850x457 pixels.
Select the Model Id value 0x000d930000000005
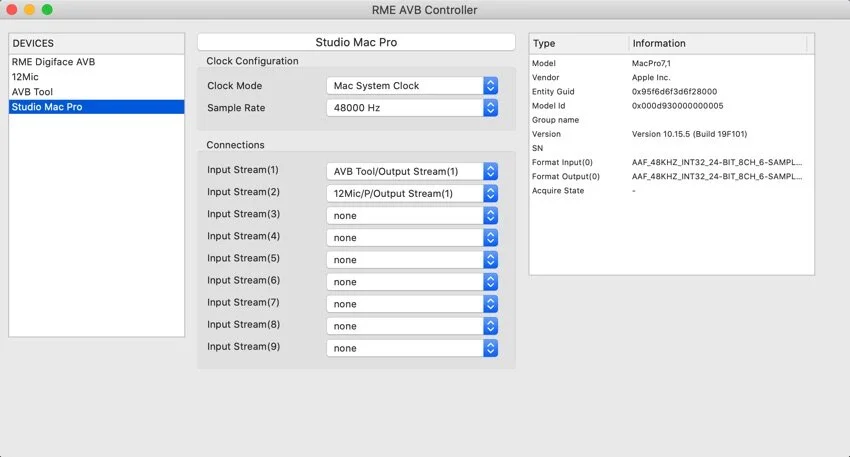[678, 106]
